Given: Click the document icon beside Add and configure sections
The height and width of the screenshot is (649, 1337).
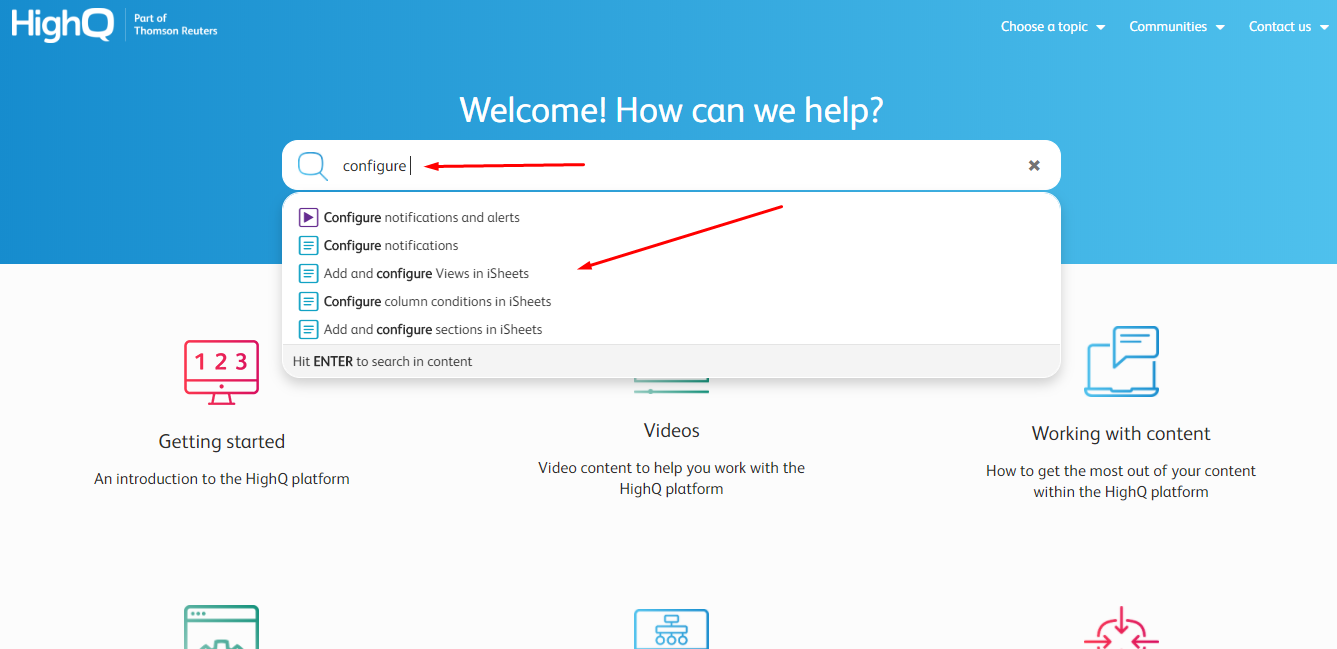Looking at the screenshot, I should [308, 329].
